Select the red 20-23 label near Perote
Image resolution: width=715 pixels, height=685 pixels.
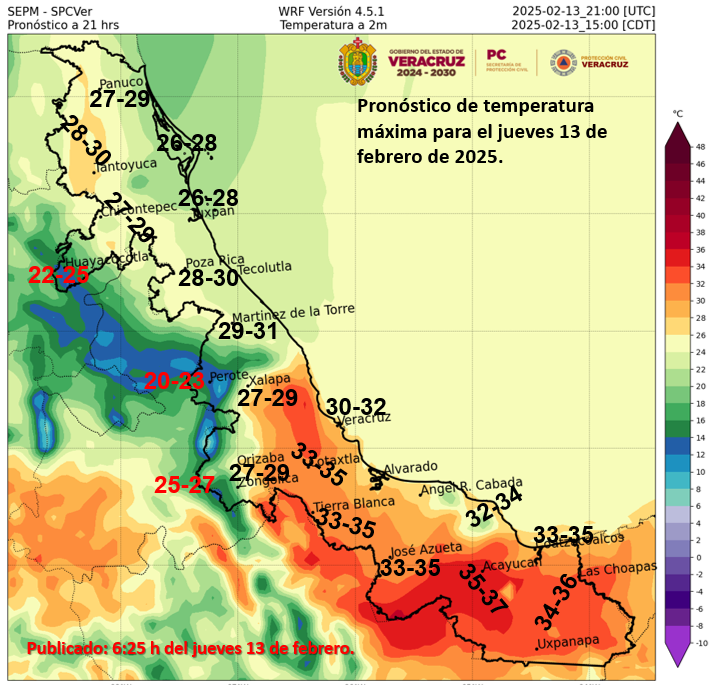point(174,381)
